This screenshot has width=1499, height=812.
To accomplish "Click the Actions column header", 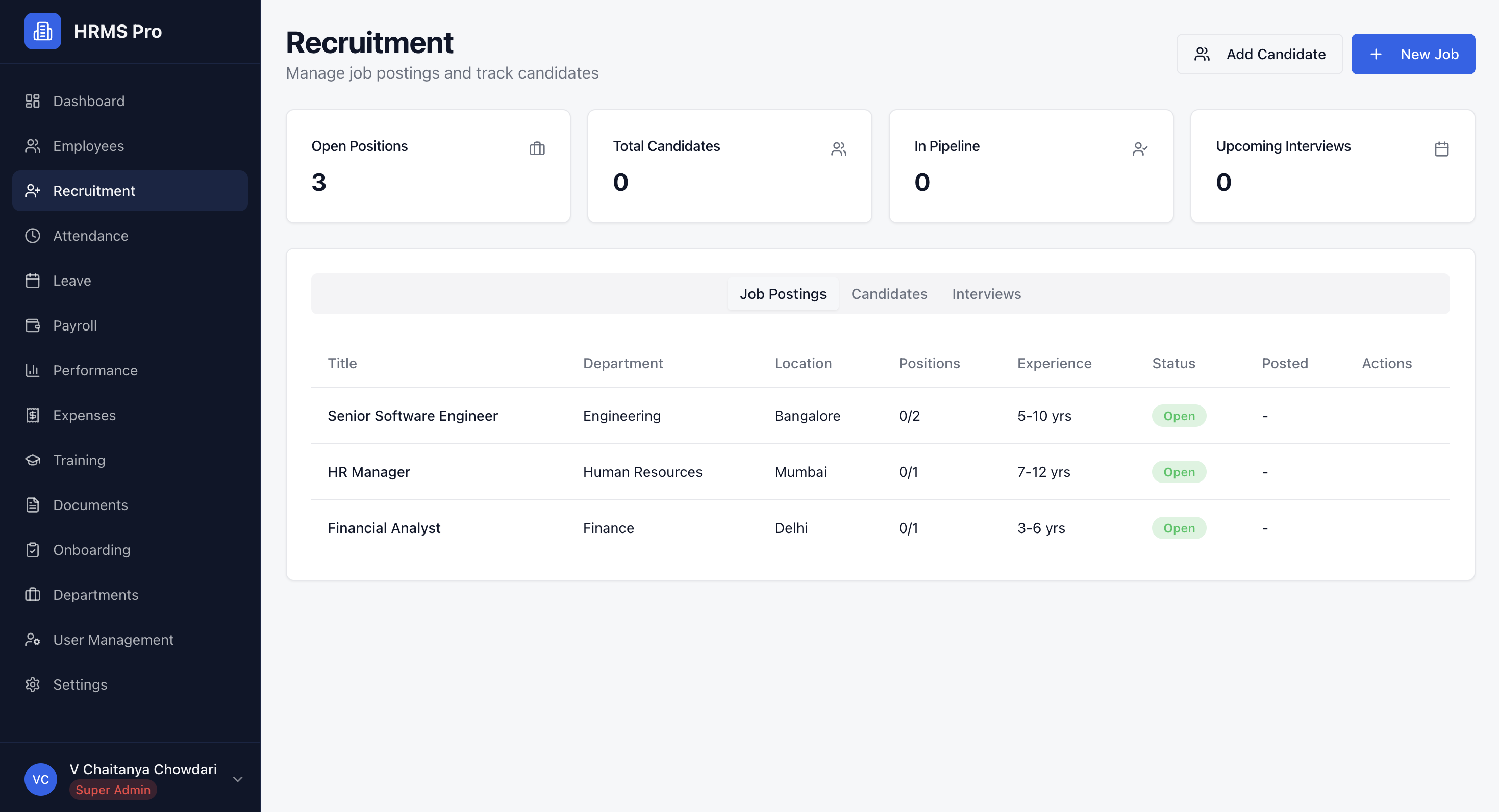I will pos(1387,363).
